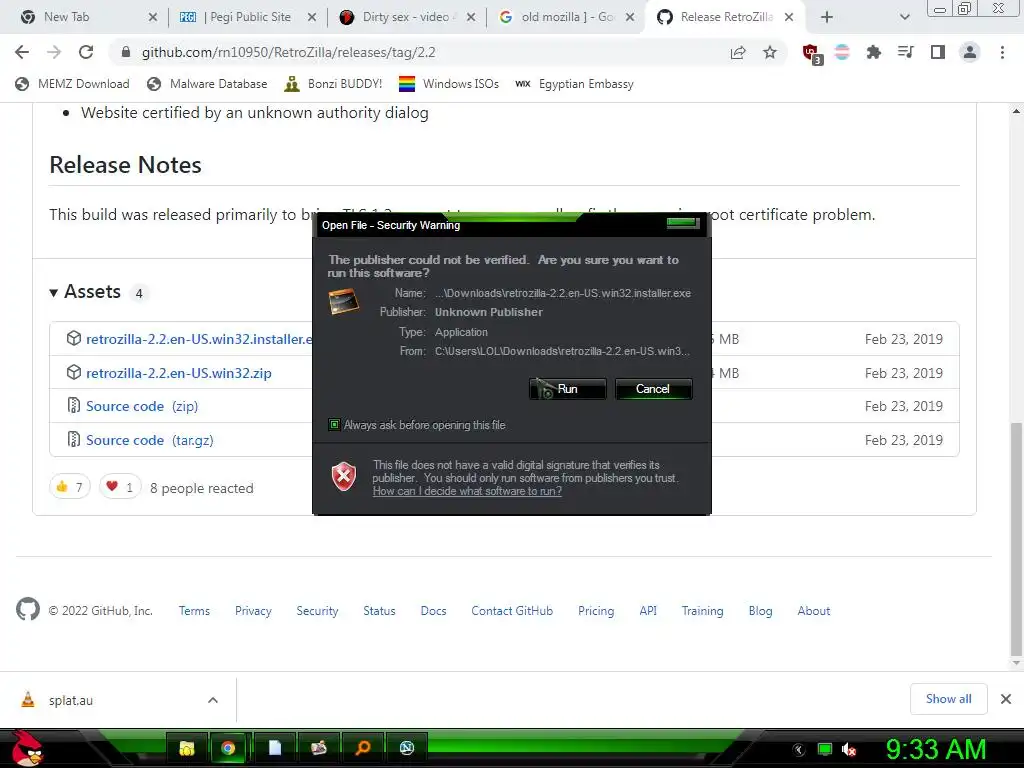Image resolution: width=1024 pixels, height=768 pixels.
Task: Open the Bonzi BUDDY! bookmark
Action: point(333,84)
